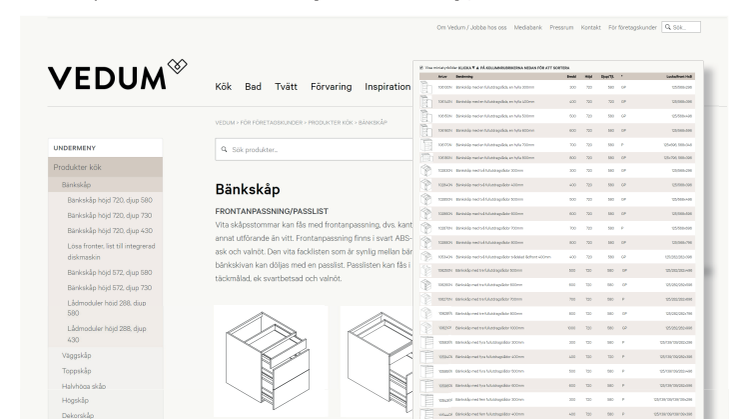Select Toppskåp in the sidebar
Image resolution: width=746 pixels, height=419 pixels.
[76, 370]
